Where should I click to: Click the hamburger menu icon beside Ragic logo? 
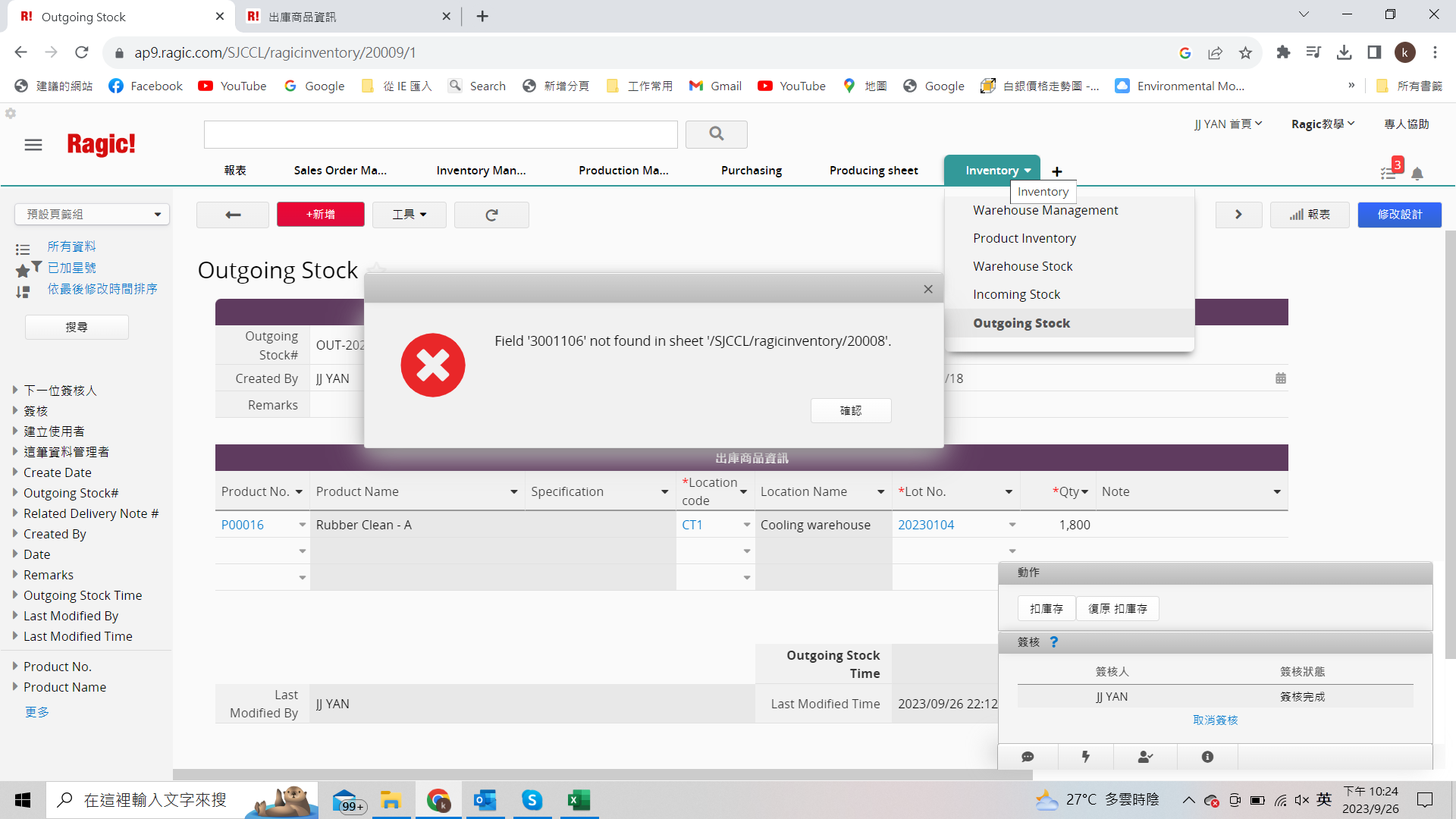pyautogui.click(x=33, y=145)
